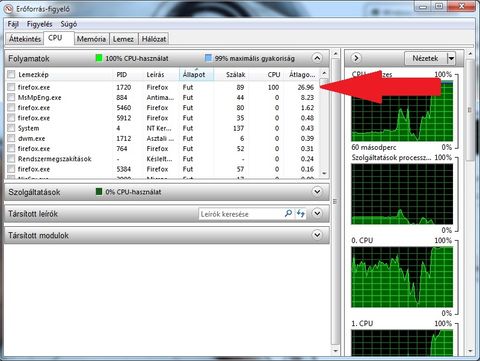480x361 pixels.
Task: Expand the Társított modulok section
Action: point(317,235)
